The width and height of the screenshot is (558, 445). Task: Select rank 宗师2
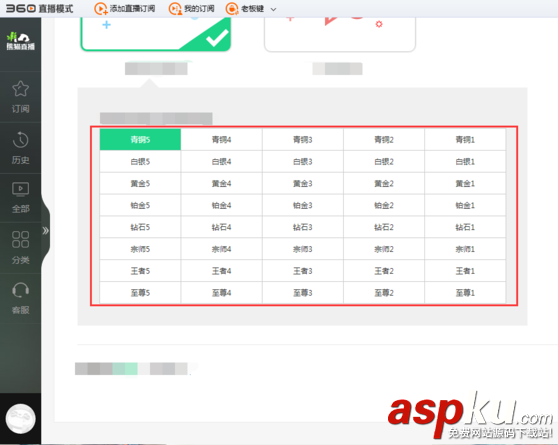click(x=384, y=249)
